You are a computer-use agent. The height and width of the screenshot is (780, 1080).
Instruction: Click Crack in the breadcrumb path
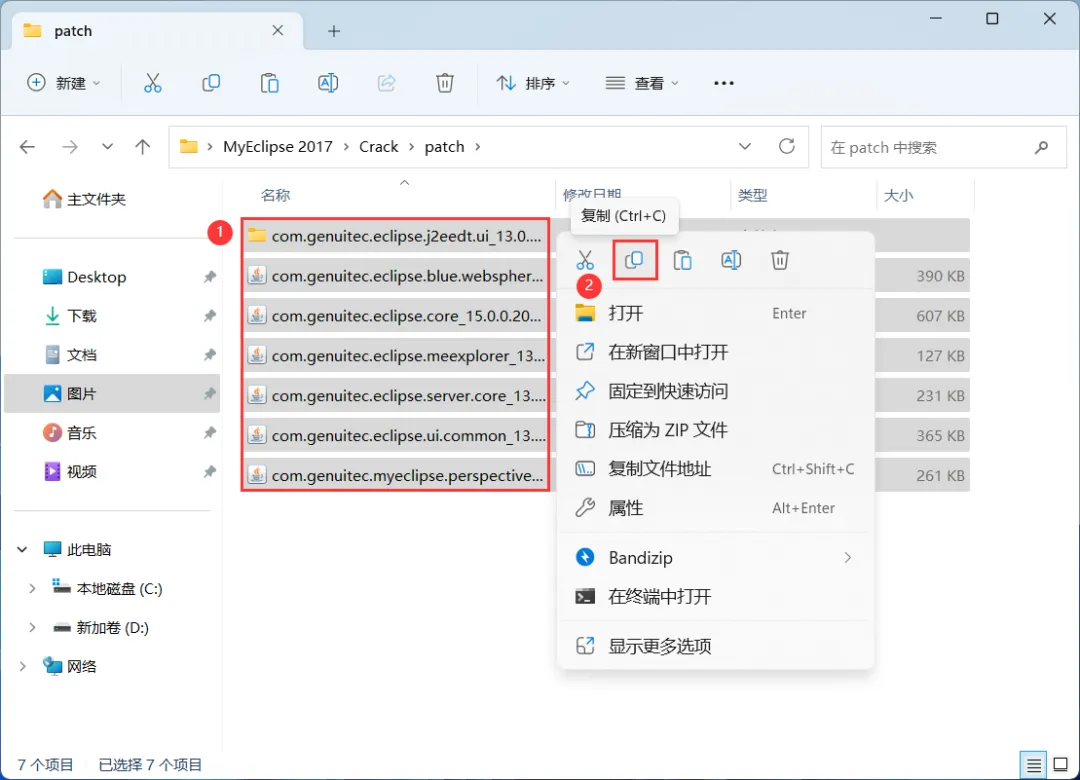(x=379, y=147)
